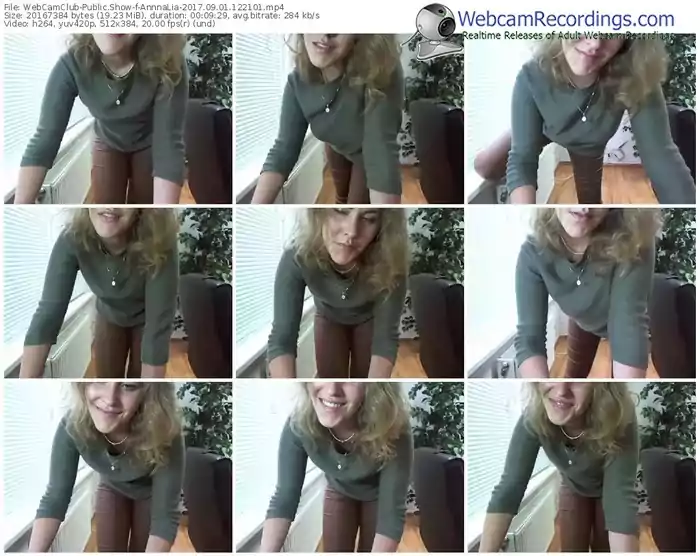Click the Realtime Releases tagline text

point(566,35)
